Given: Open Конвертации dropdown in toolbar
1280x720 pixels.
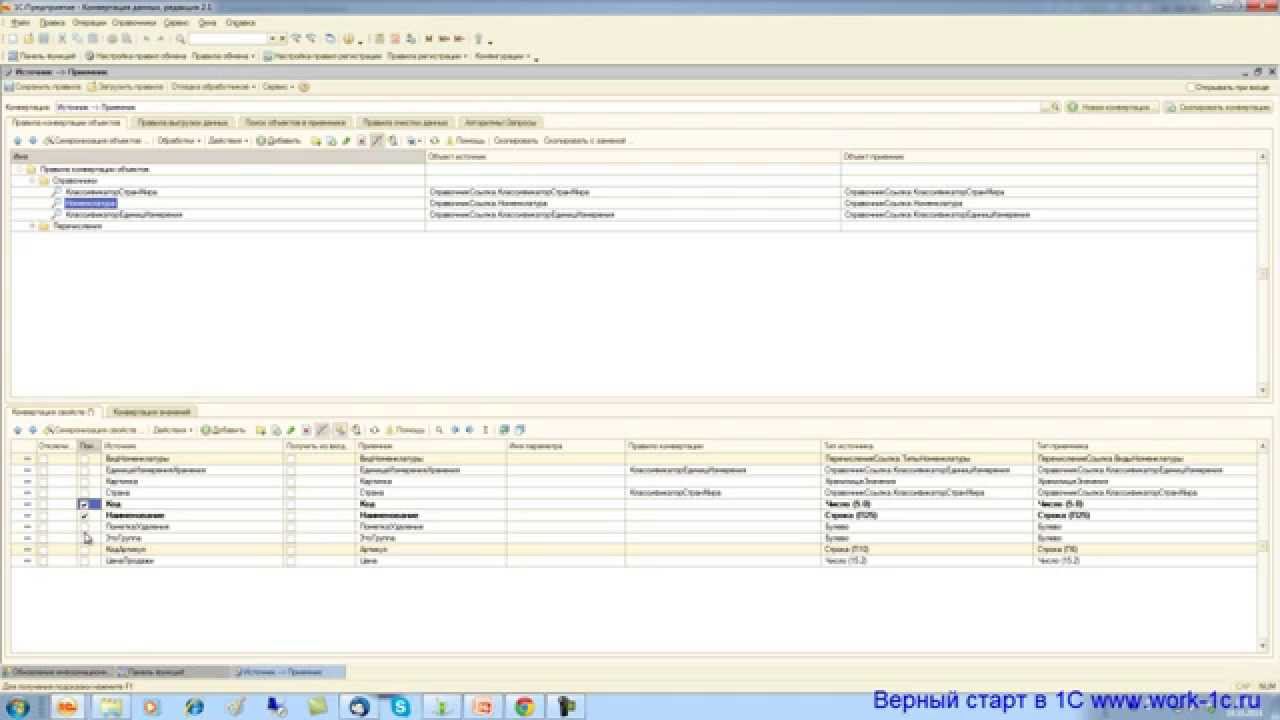Looking at the screenshot, I should pos(502,56).
